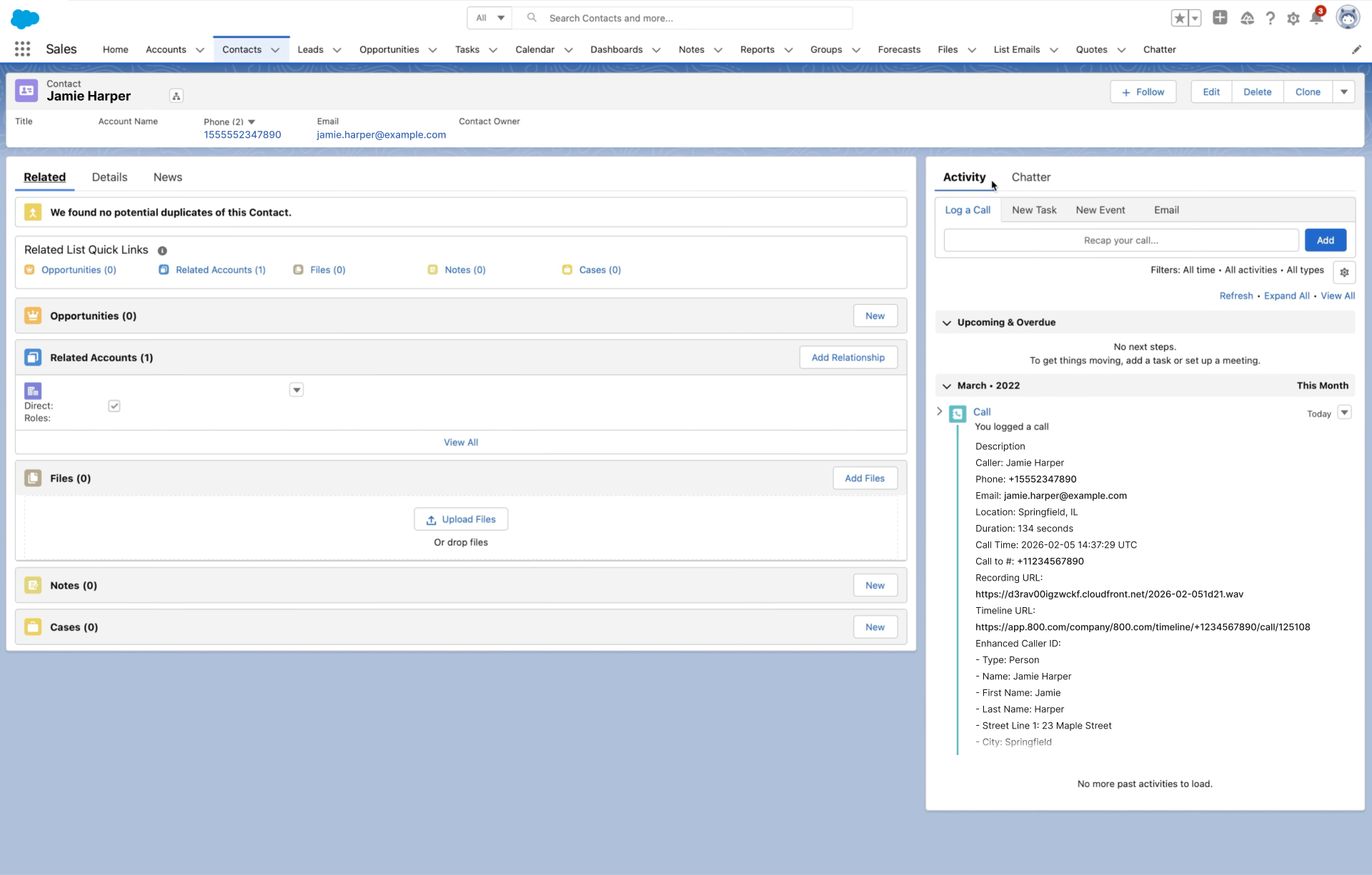The image size is (1372, 875).
Task: Click the Recap your call input field
Action: coord(1121,240)
